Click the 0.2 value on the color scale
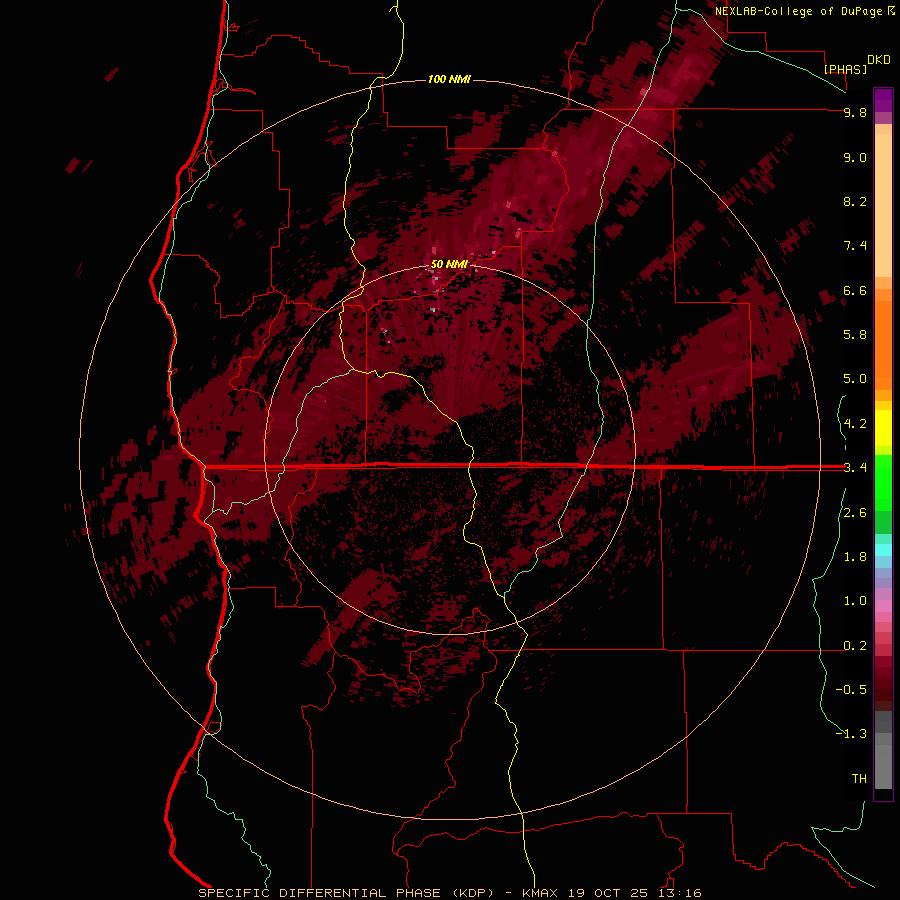This screenshot has width=900, height=900. tap(855, 646)
